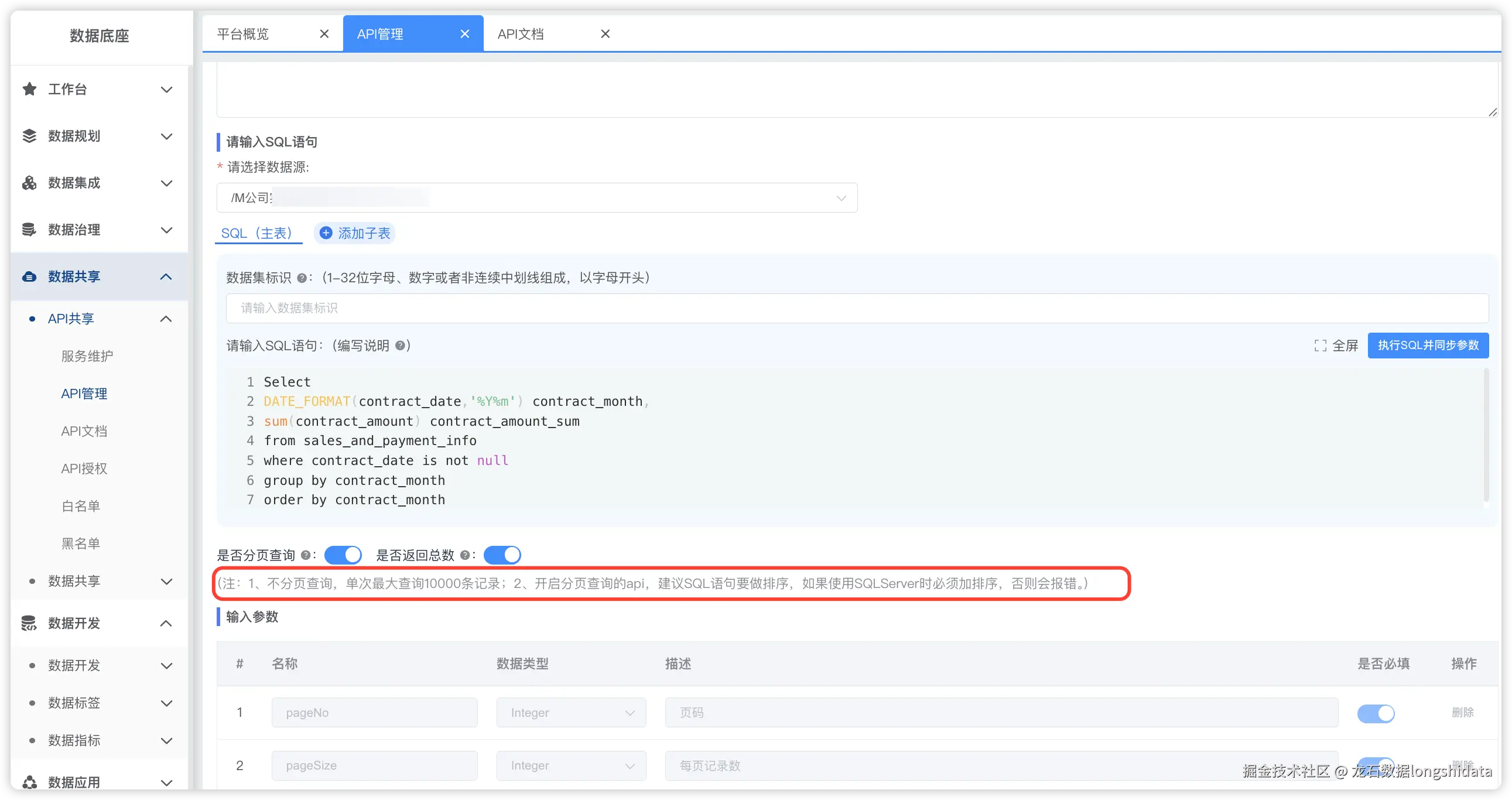
Task: Click the 全屏 fullscreen icon
Action: point(1320,346)
